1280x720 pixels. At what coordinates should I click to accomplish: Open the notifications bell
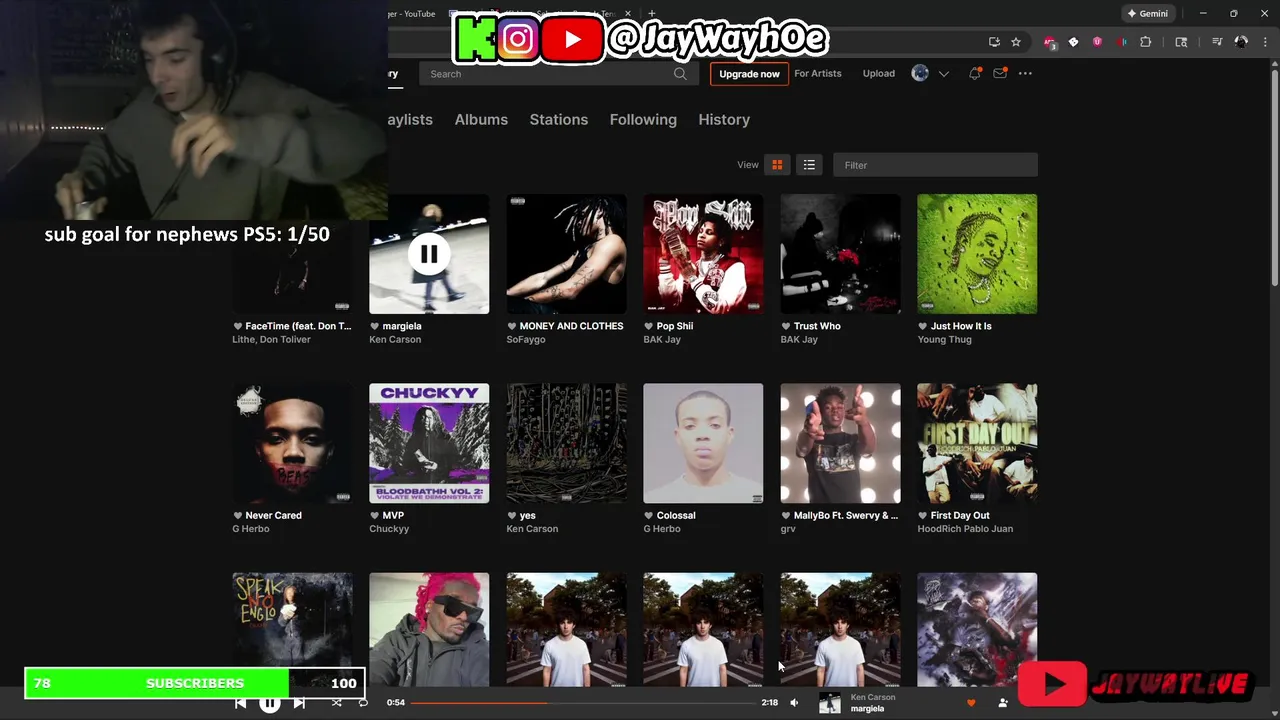[x=974, y=74]
